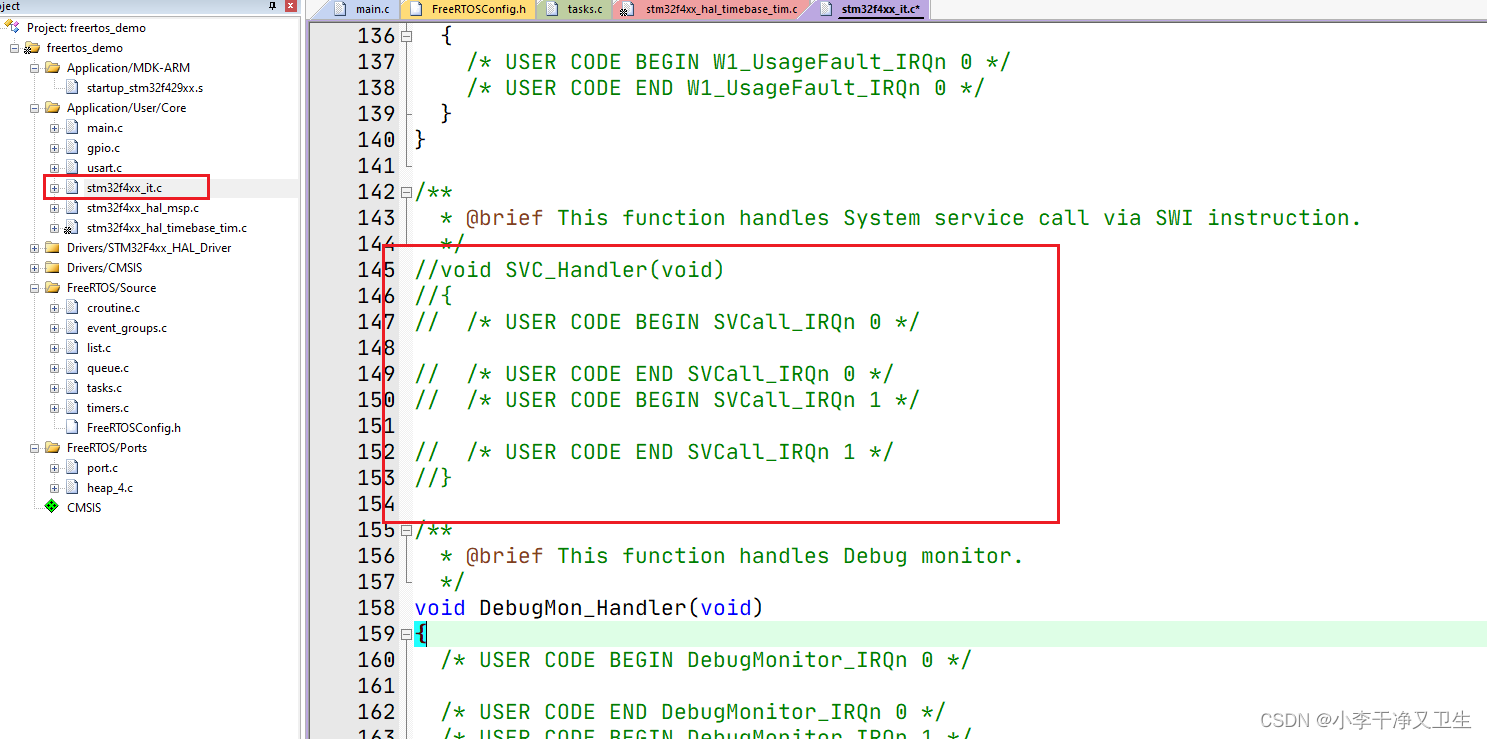Expand the usart.c tree node
The image size is (1487, 739).
[x=54, y=167]
